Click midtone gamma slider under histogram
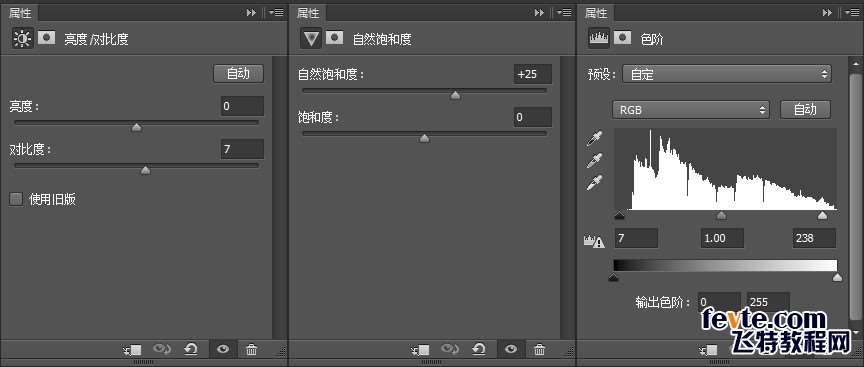The width and height of the screenshot is (864, 367). (721, 215)
